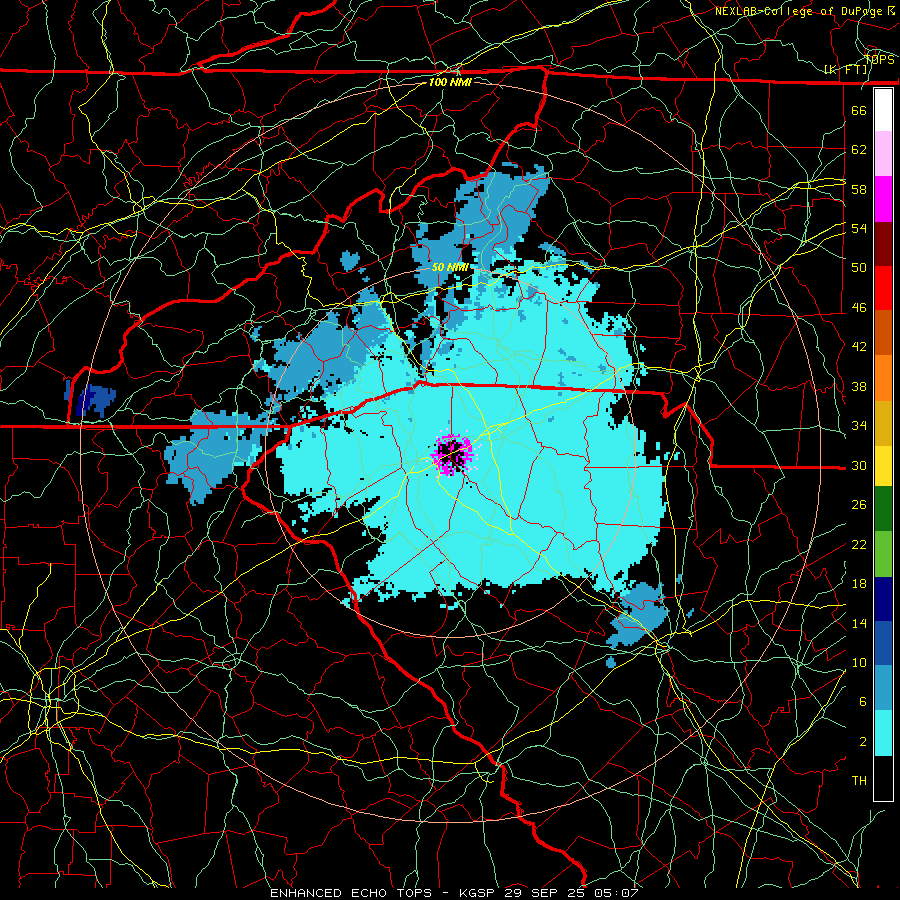The image size is (900, 900).
Task: Click the legend value '30'
Action: point(859,465)
